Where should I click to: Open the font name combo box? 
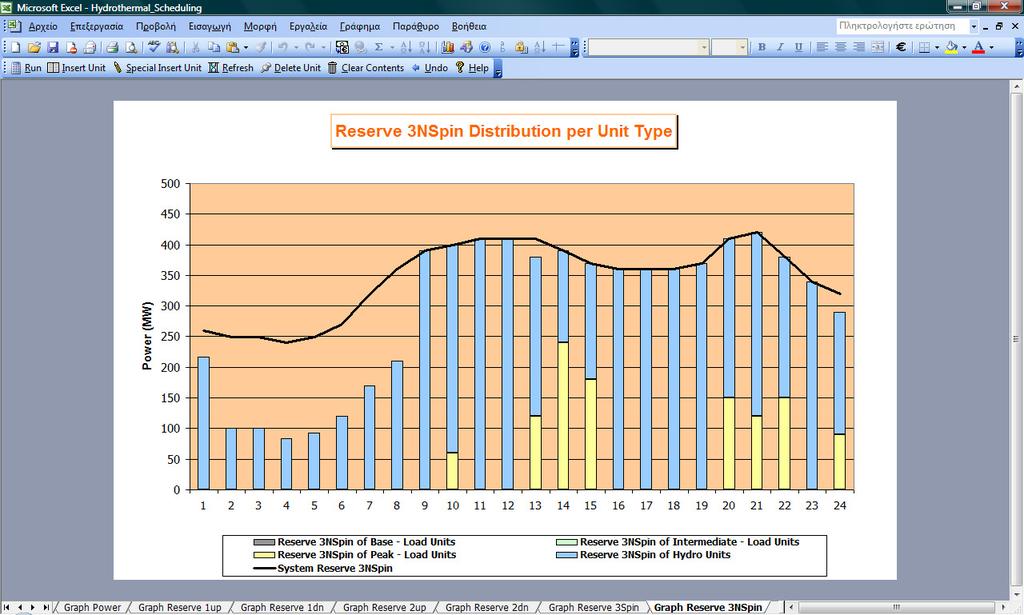(x=648, y=47)
